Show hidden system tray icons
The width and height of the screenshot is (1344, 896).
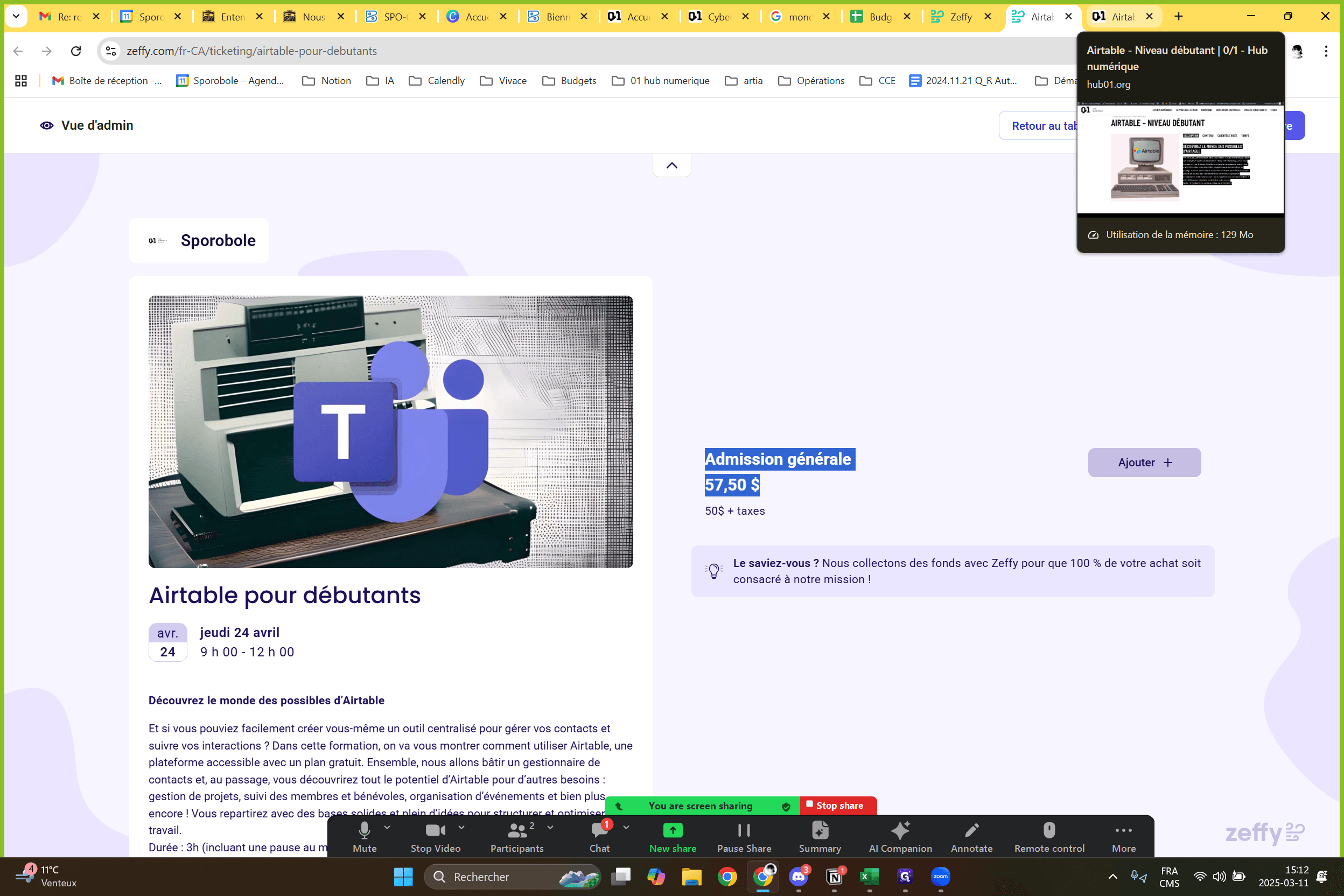[x=1112, y=876]
